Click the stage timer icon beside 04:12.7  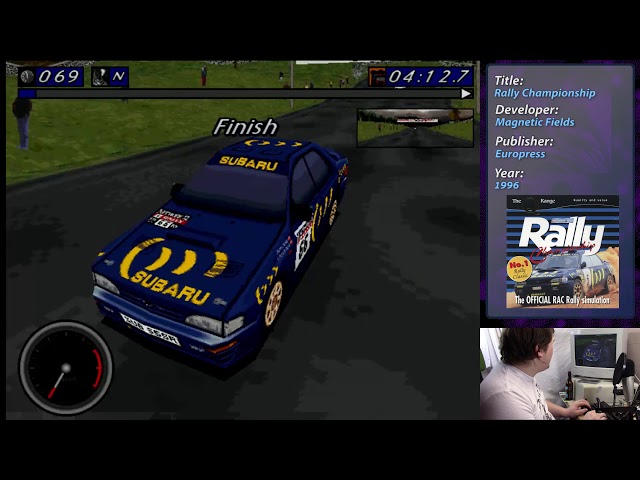pyautogui.click(x=376, y=77)
